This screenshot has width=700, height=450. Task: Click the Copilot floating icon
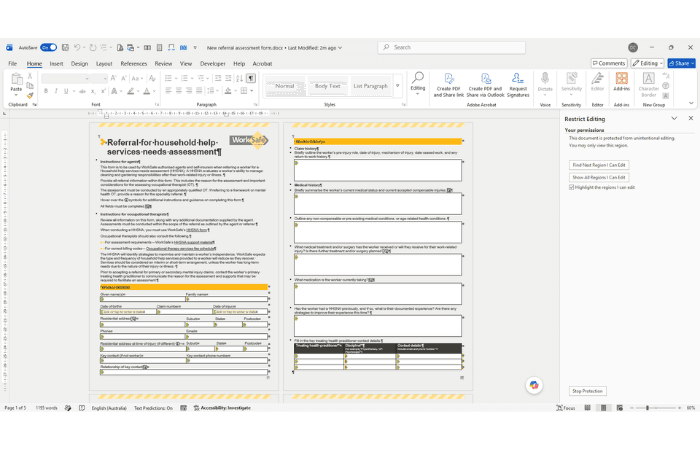click(x=534, y=385)
